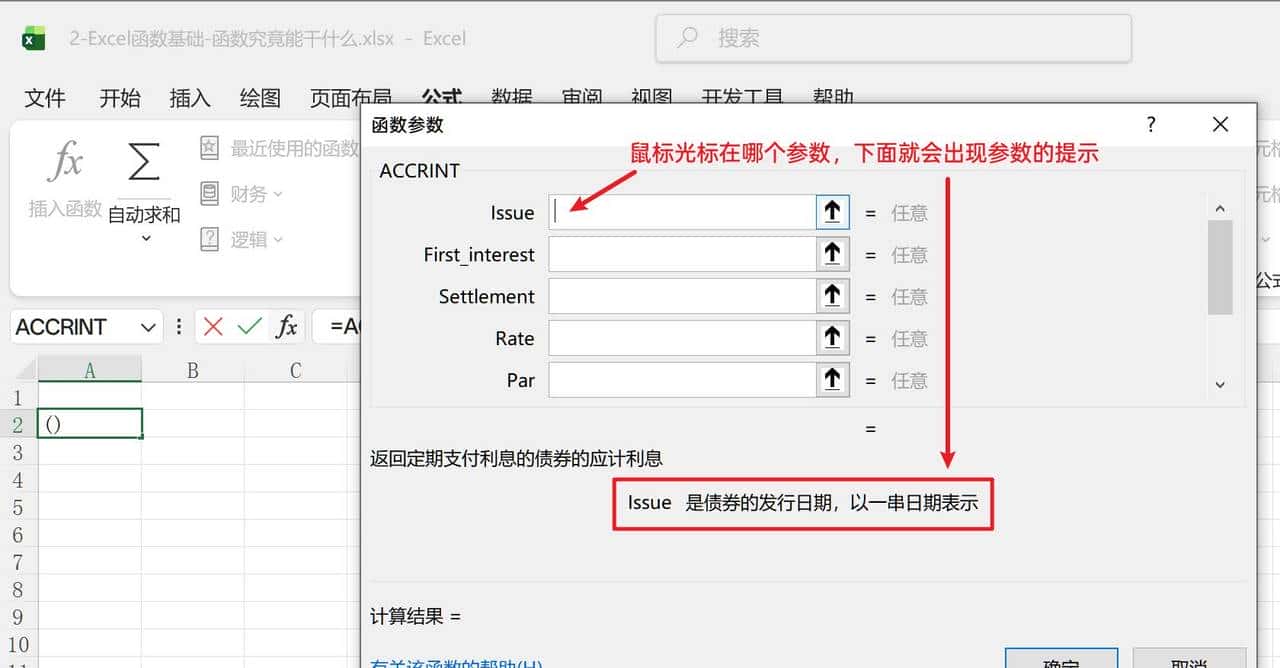
Task: Collapse the Issue field using its range selector
Action: tap(832, 211)
